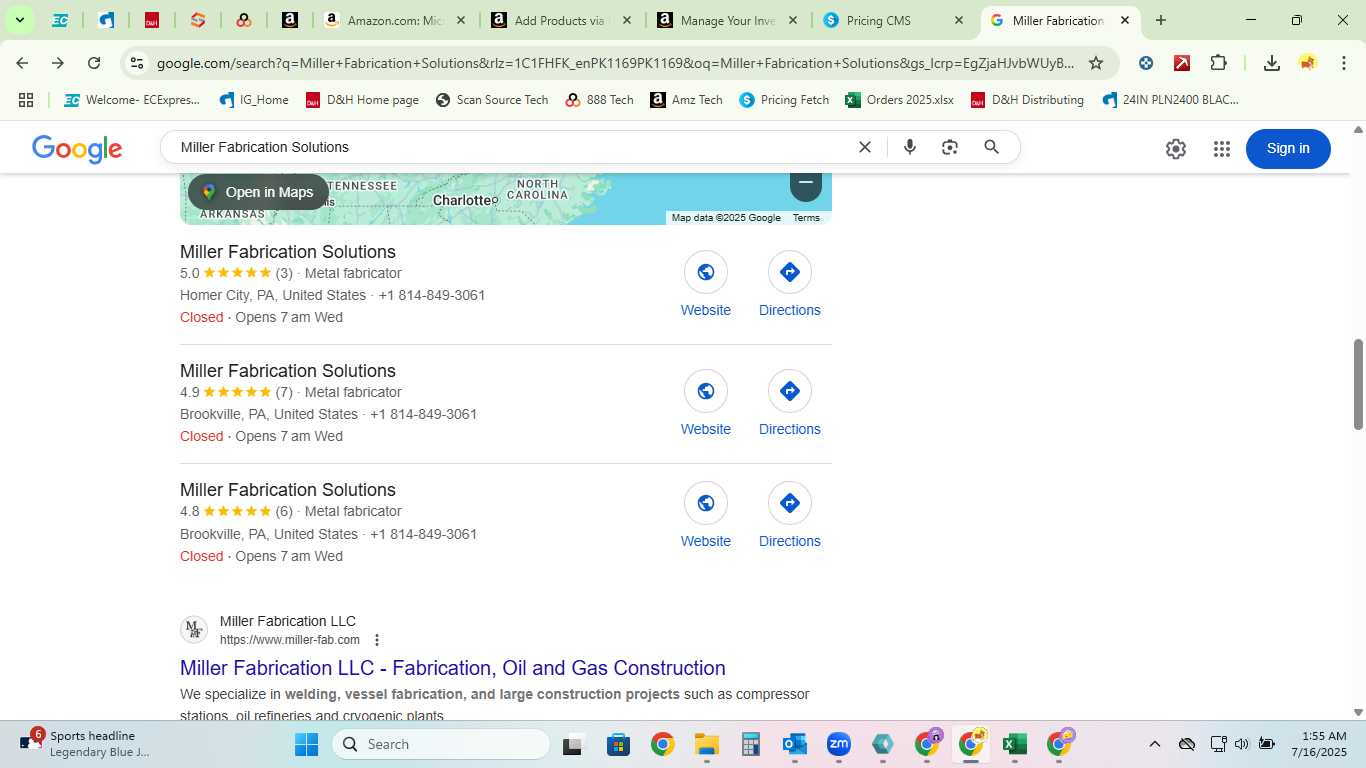Viewport: 1366px width, 768px height.
Task: Close the Pricing CMS tab
Action: click(x=958, y=20)
